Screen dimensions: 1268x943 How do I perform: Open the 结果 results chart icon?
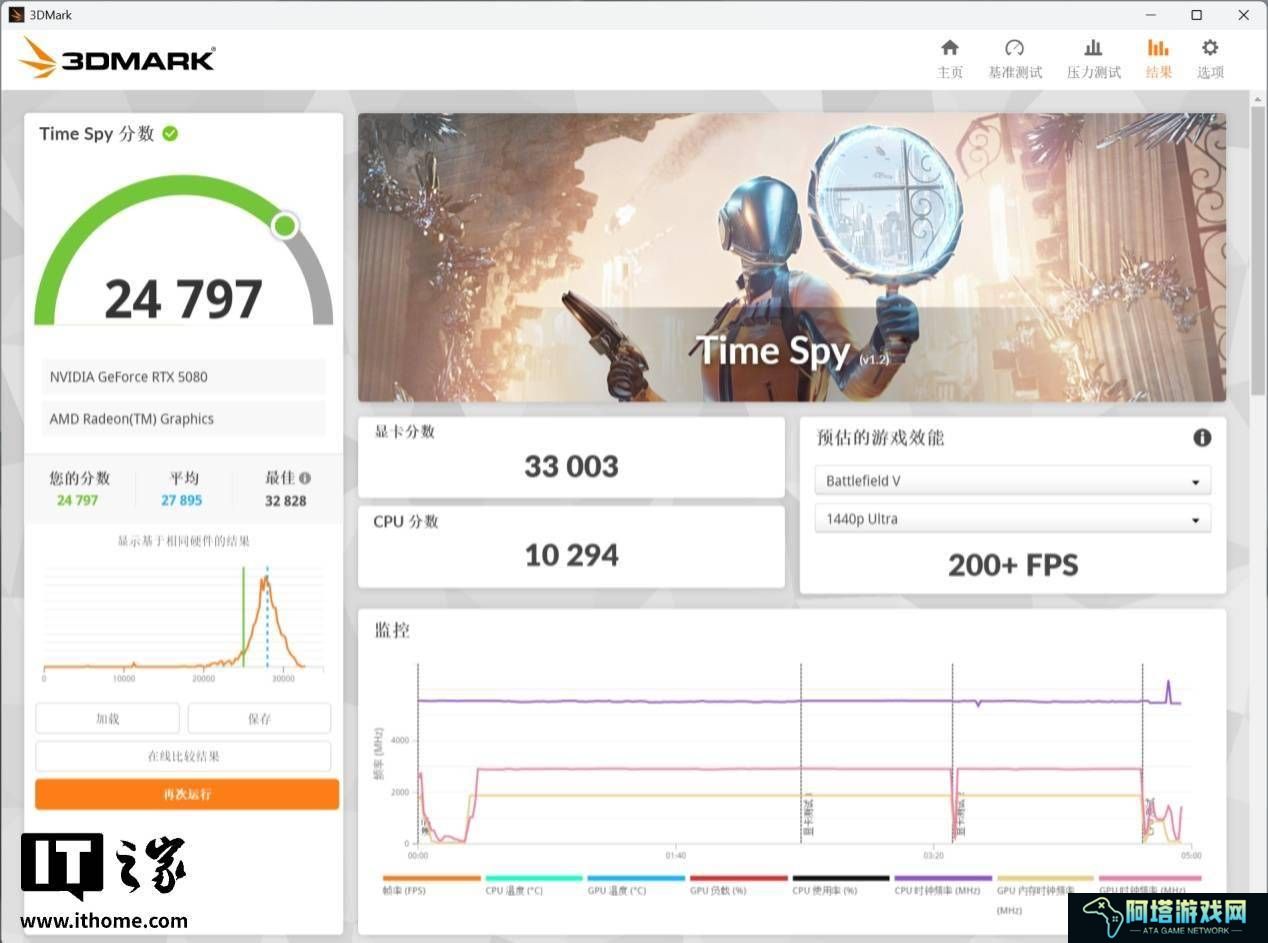click(x=1158, y=48)
